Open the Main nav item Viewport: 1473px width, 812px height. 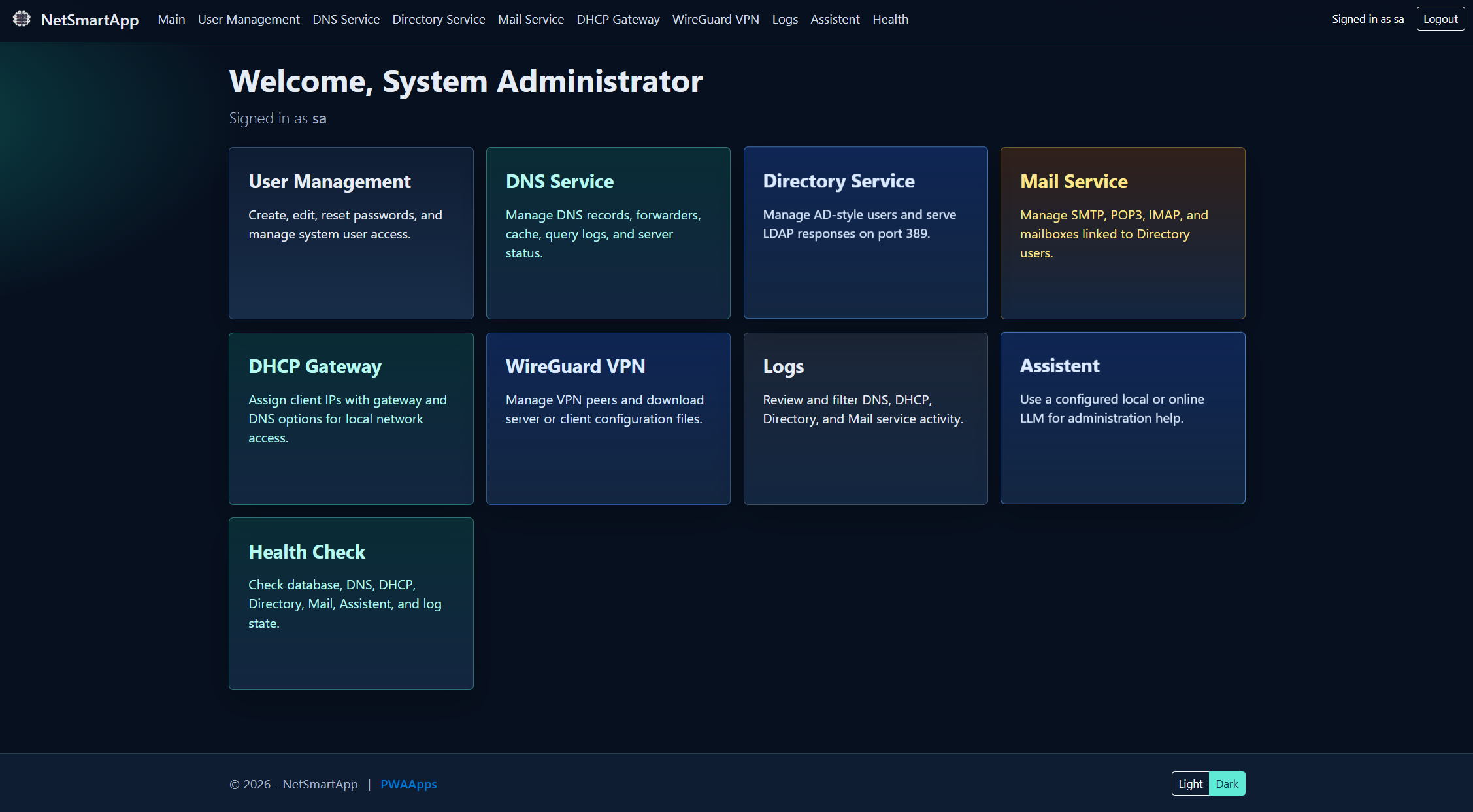[171, 19]
